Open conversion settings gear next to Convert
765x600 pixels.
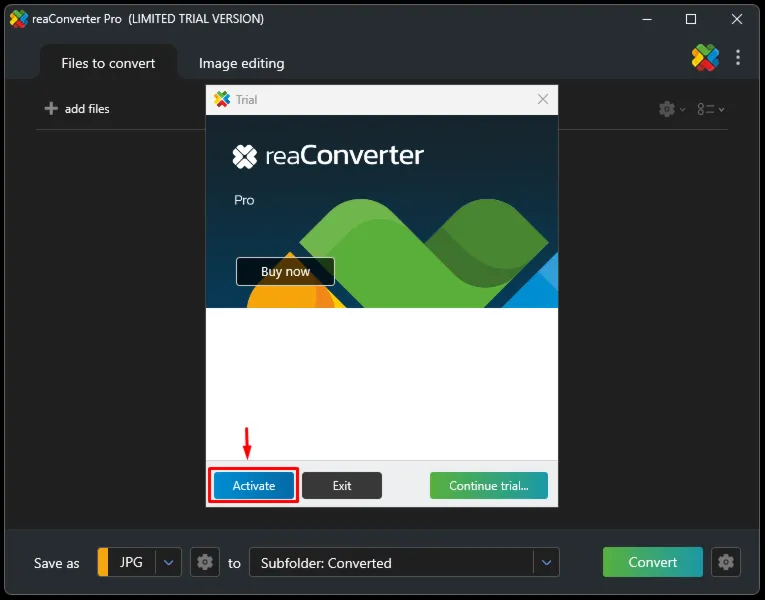(725, 562)
